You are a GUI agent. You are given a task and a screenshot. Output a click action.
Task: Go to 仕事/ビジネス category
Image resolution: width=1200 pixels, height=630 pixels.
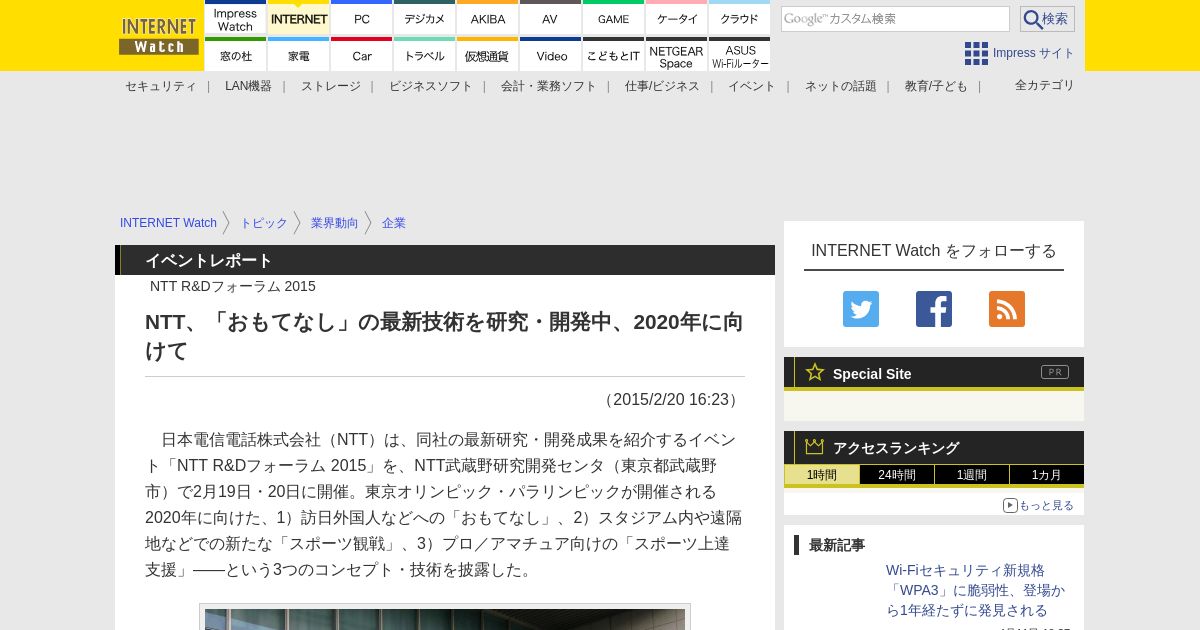663,86
